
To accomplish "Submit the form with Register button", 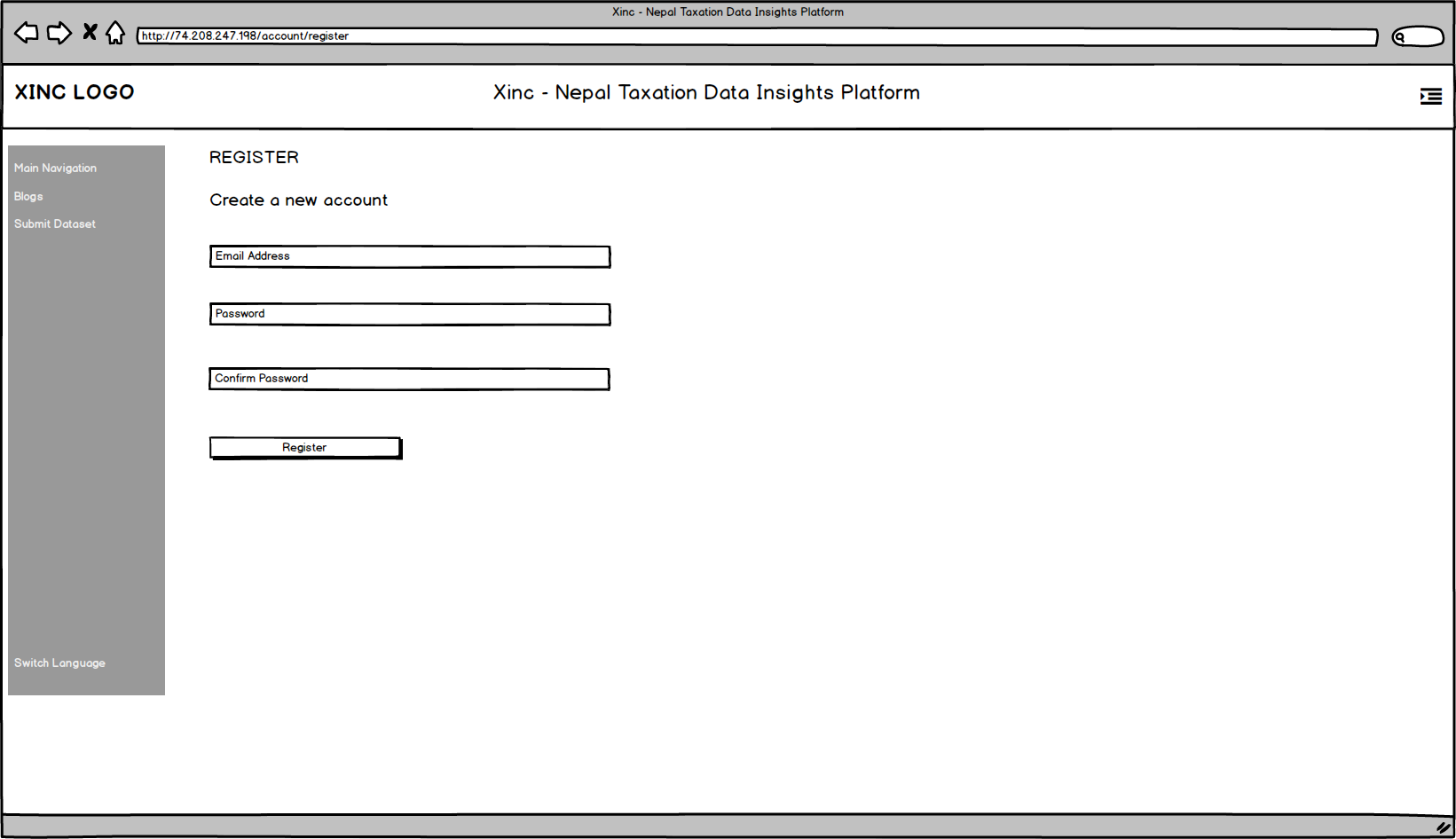I will 305,448.
